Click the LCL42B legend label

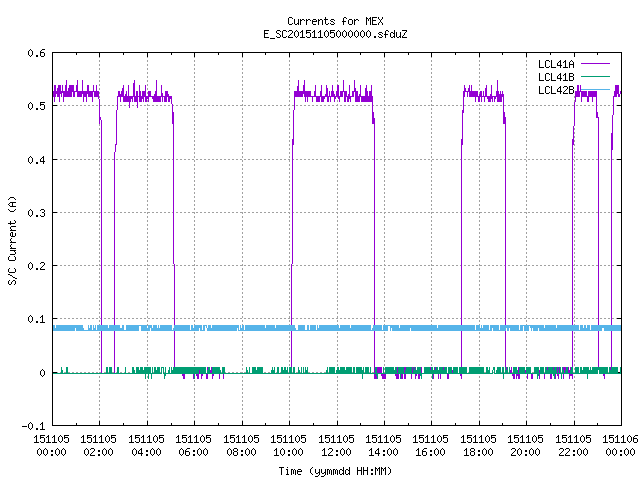click(x=556, y=90)
